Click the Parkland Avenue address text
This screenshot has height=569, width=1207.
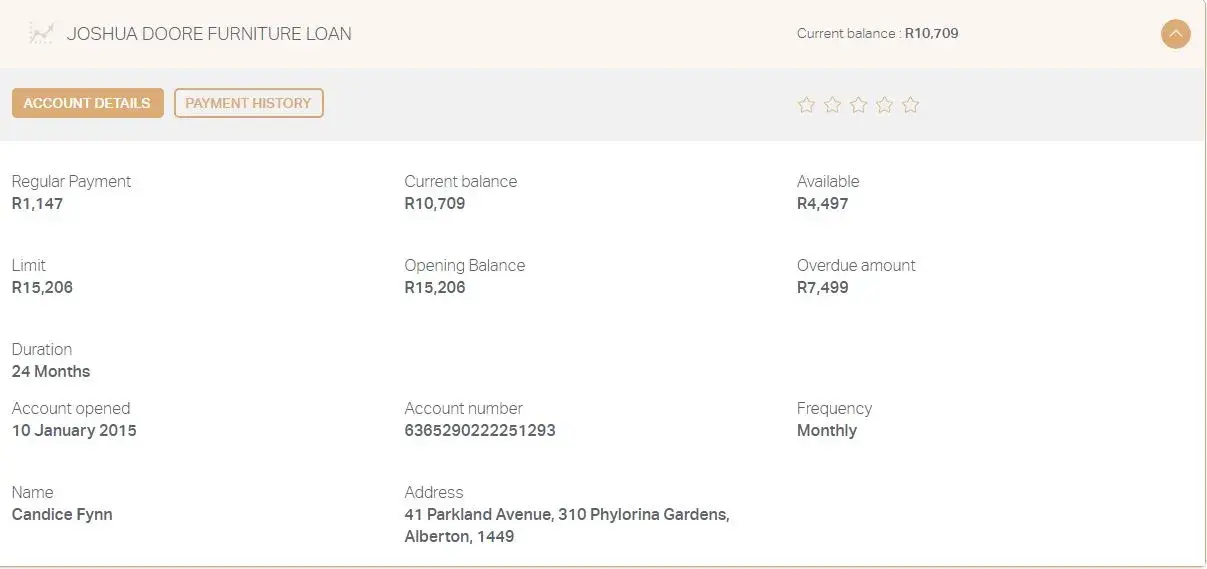pyautogui.click(x=566, y=515)
